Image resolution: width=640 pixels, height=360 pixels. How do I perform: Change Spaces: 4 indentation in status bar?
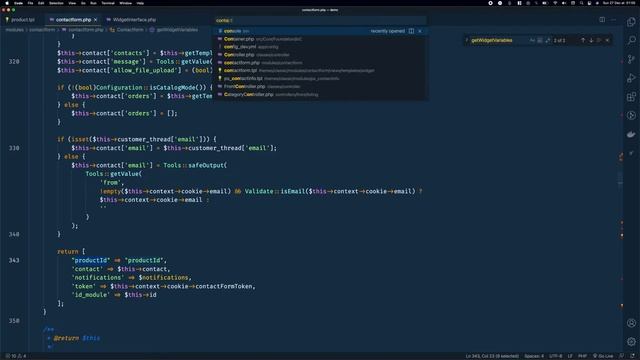(534, 356)
